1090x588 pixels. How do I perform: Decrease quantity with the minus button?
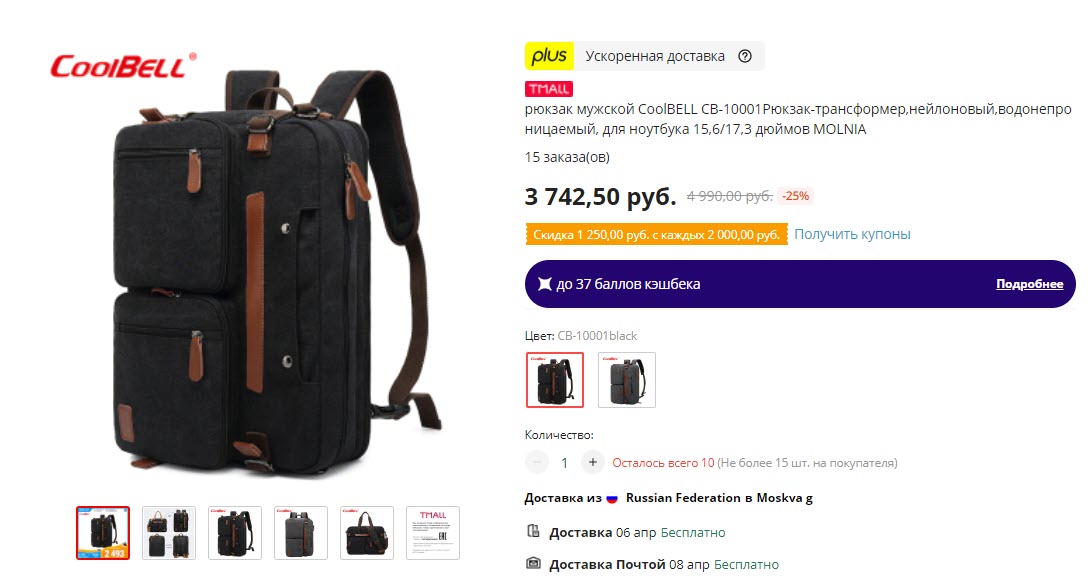tap(537, 462)
